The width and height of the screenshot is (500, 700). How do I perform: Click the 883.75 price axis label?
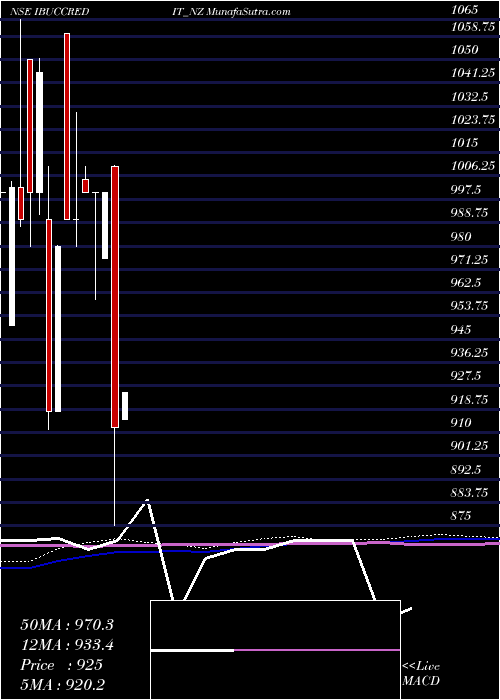[x=470, y=492]
